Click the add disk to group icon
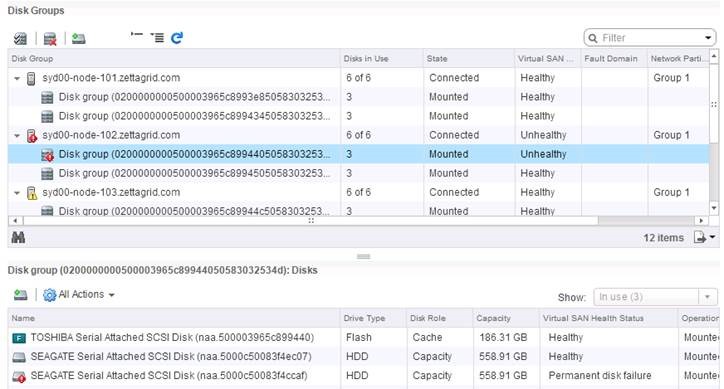The height and width of the screenshot is (389, 724). [x=78, y=38]
